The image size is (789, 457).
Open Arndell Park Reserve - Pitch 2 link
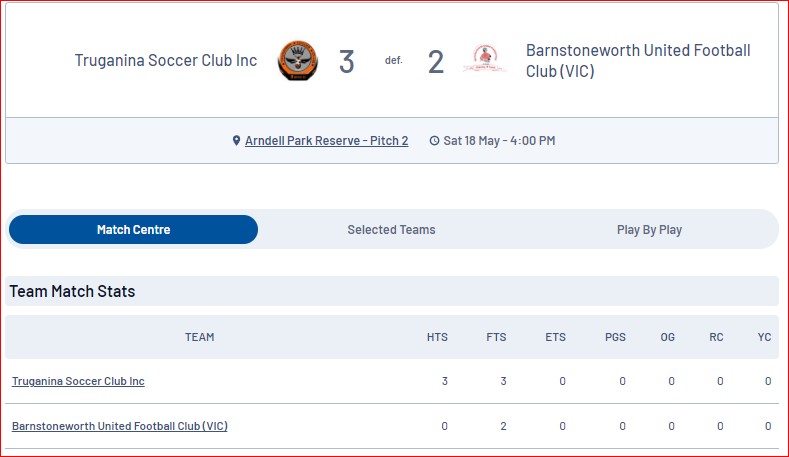click(327, 140)
